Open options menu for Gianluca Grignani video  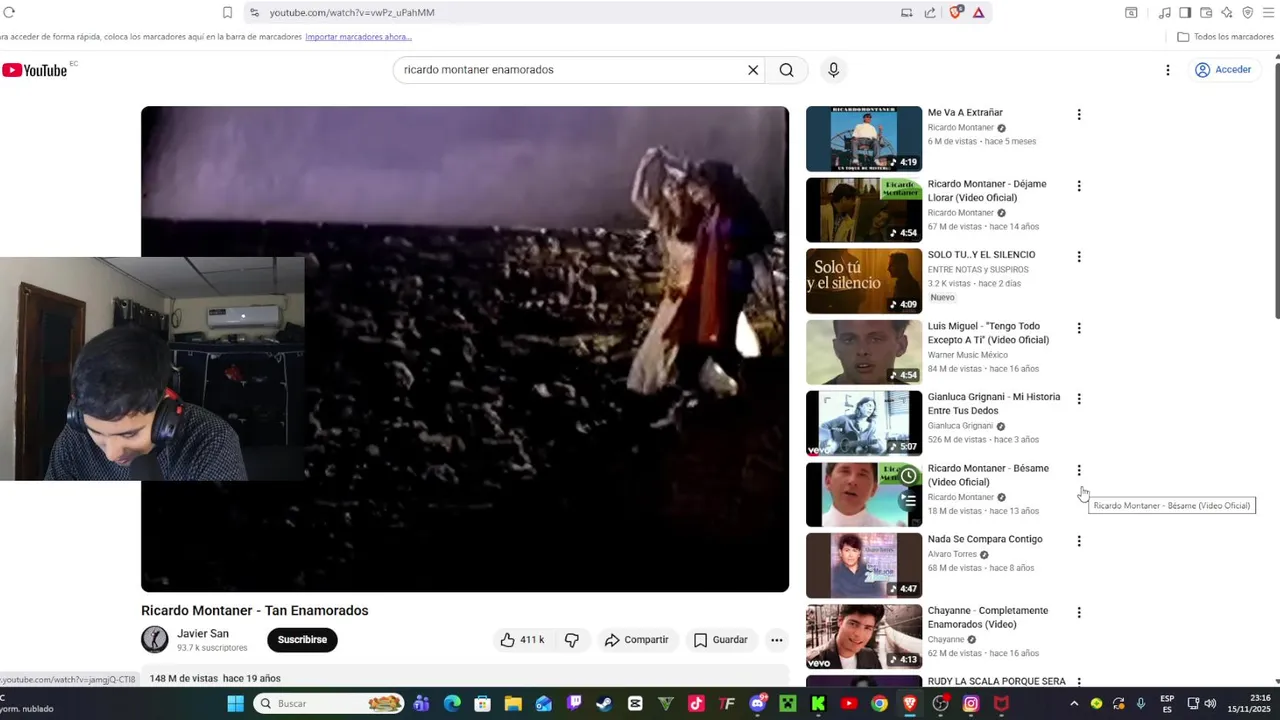click(1078, 399)
